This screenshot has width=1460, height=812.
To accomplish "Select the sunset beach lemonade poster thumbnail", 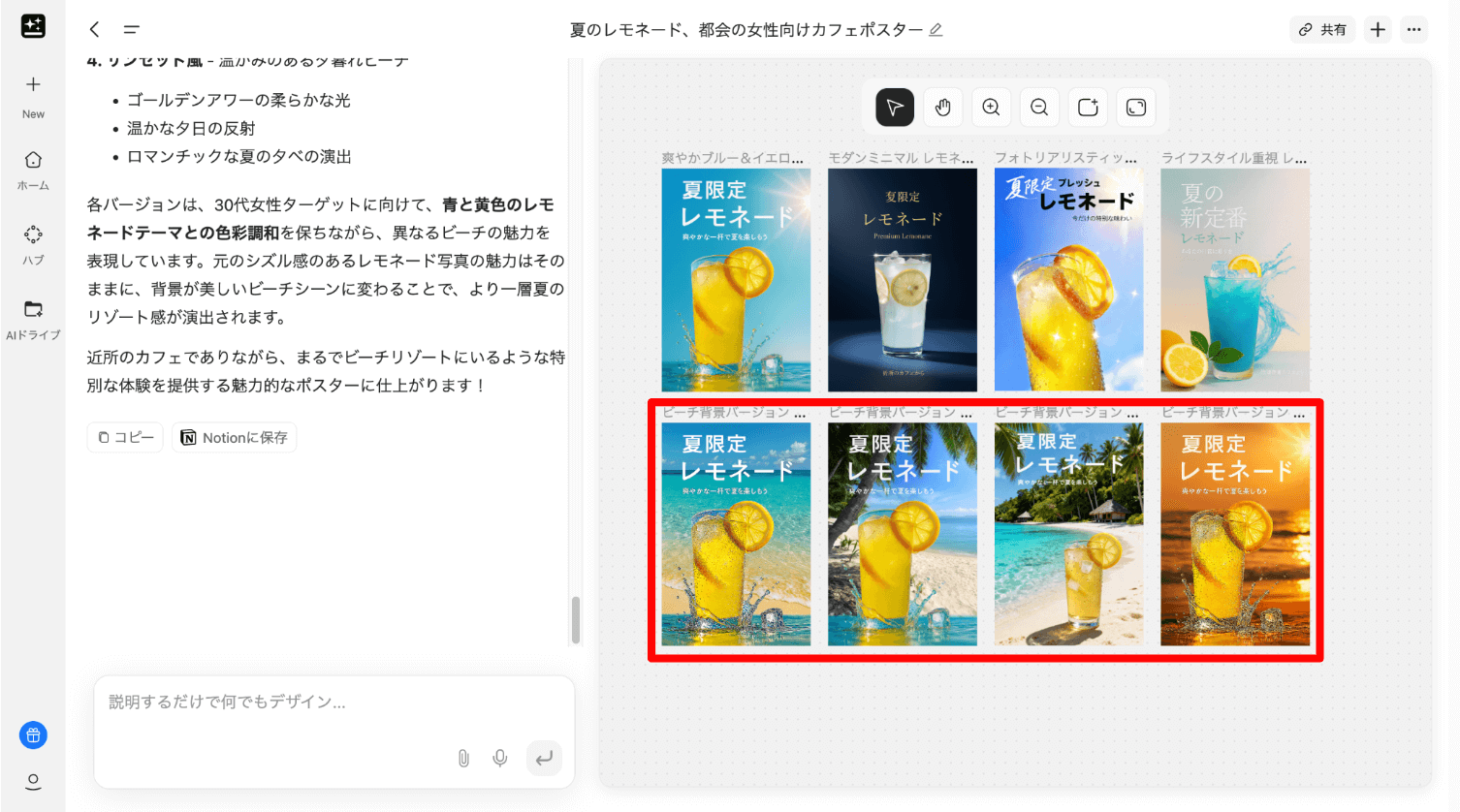I will click(x=1235, y=534).
